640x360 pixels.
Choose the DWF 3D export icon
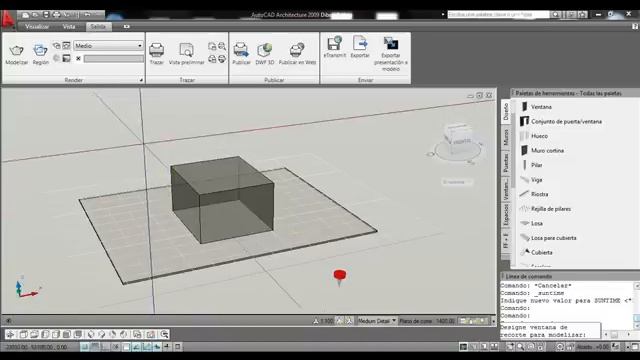264,50
